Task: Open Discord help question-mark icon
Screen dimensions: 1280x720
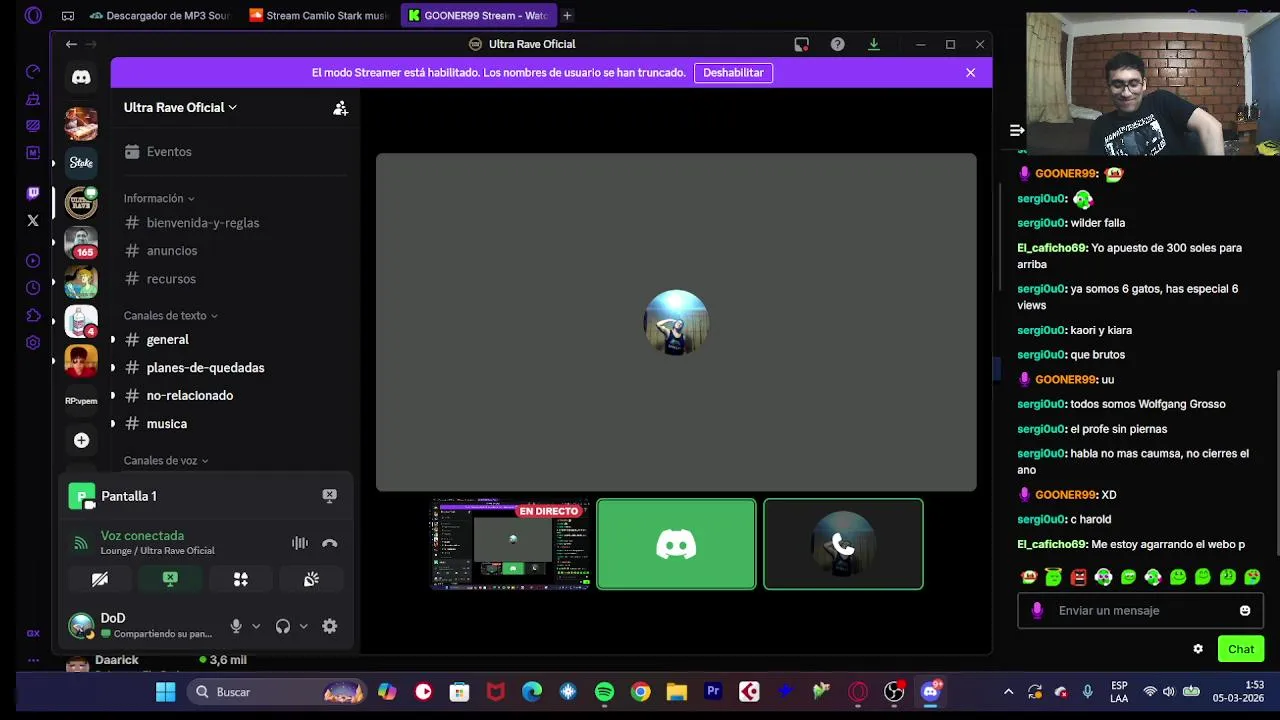Action: pos(837,44)
